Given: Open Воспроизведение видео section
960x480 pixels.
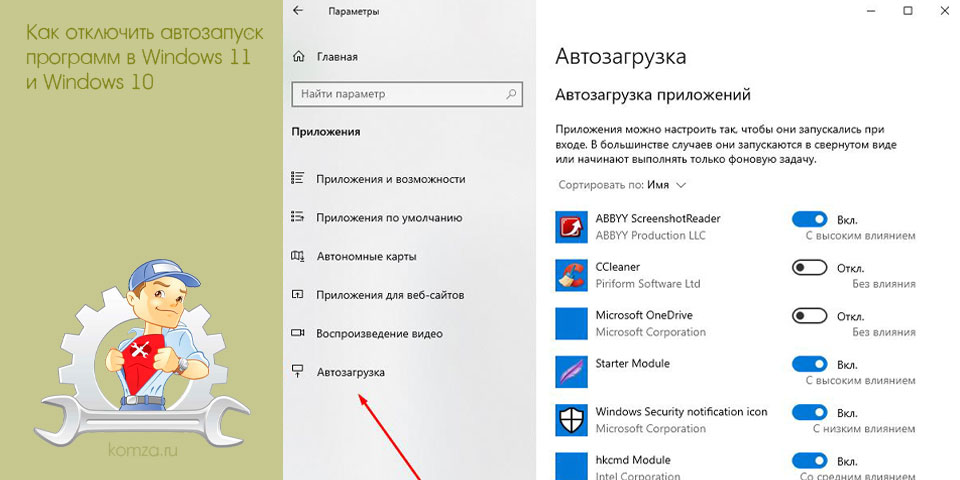Looking at the screenshot, I should pos(379,334).
